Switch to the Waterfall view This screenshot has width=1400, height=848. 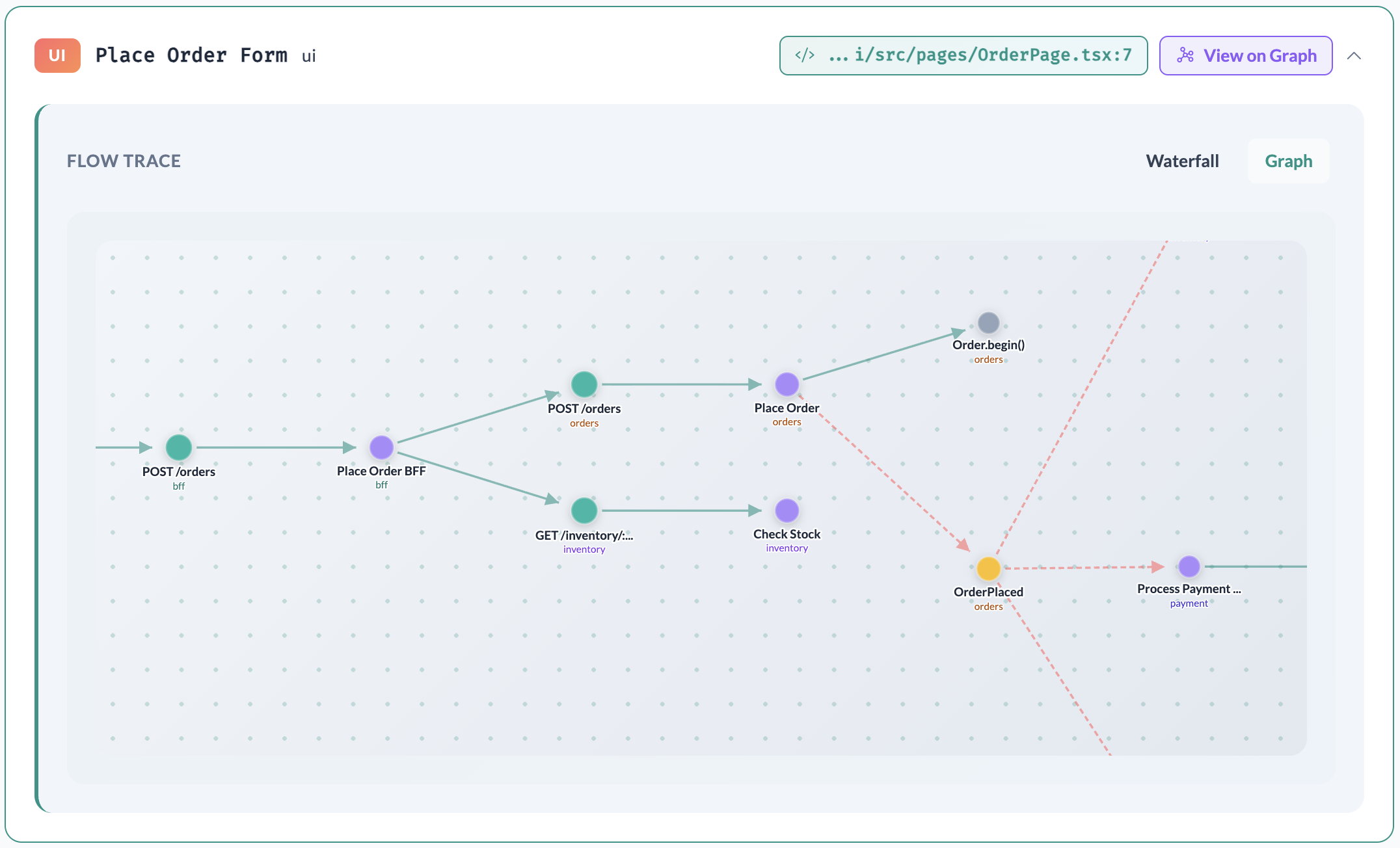(1182, 161)
